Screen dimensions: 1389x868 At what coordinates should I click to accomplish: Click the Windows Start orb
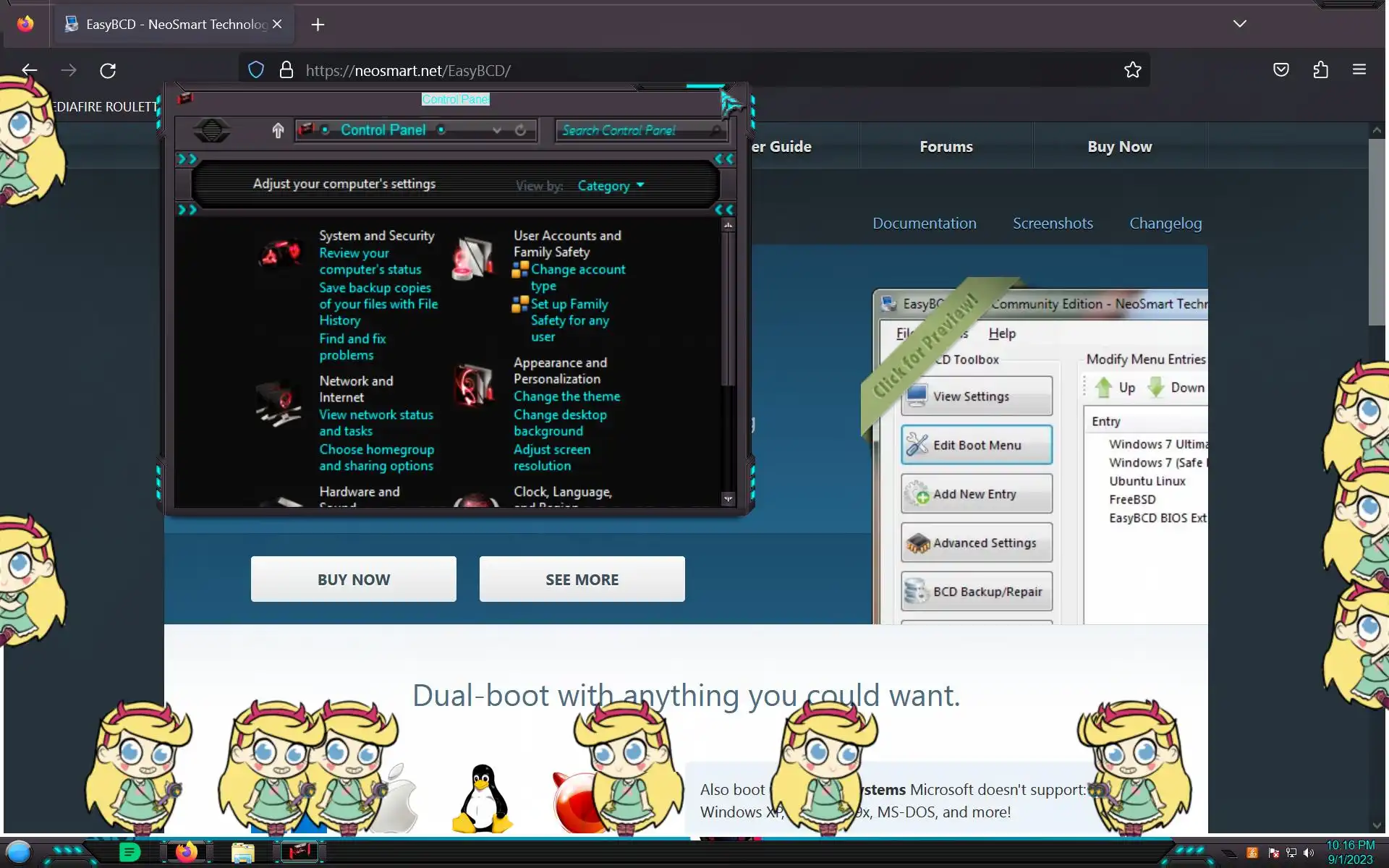(x=19, y=853)
